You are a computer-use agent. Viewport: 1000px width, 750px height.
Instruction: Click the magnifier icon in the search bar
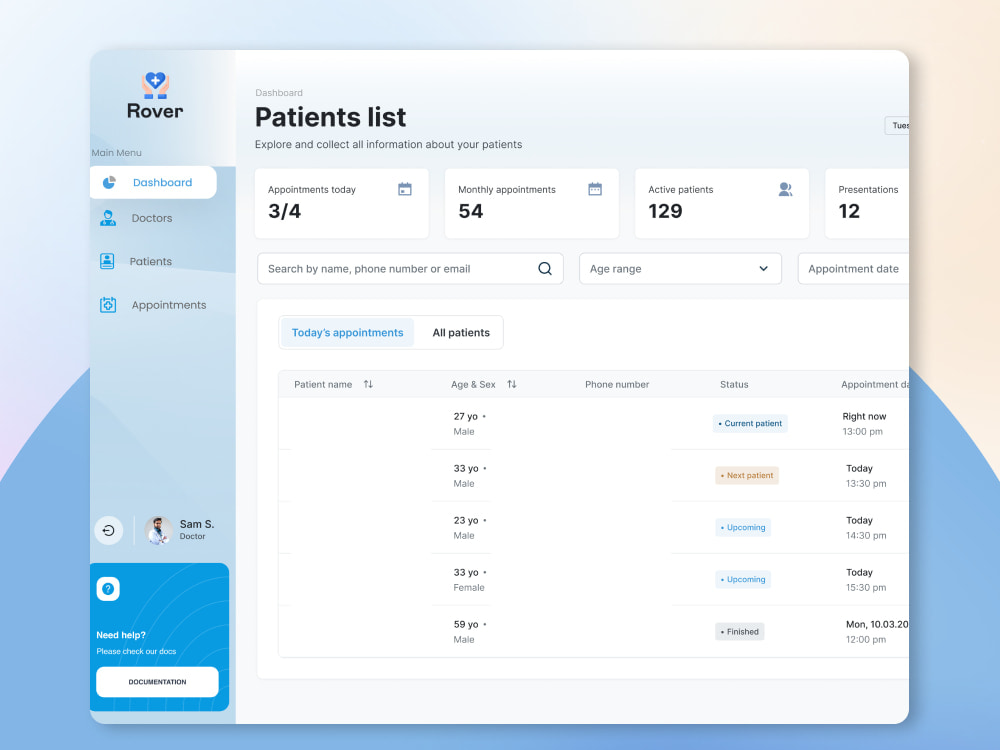(545, 268)
